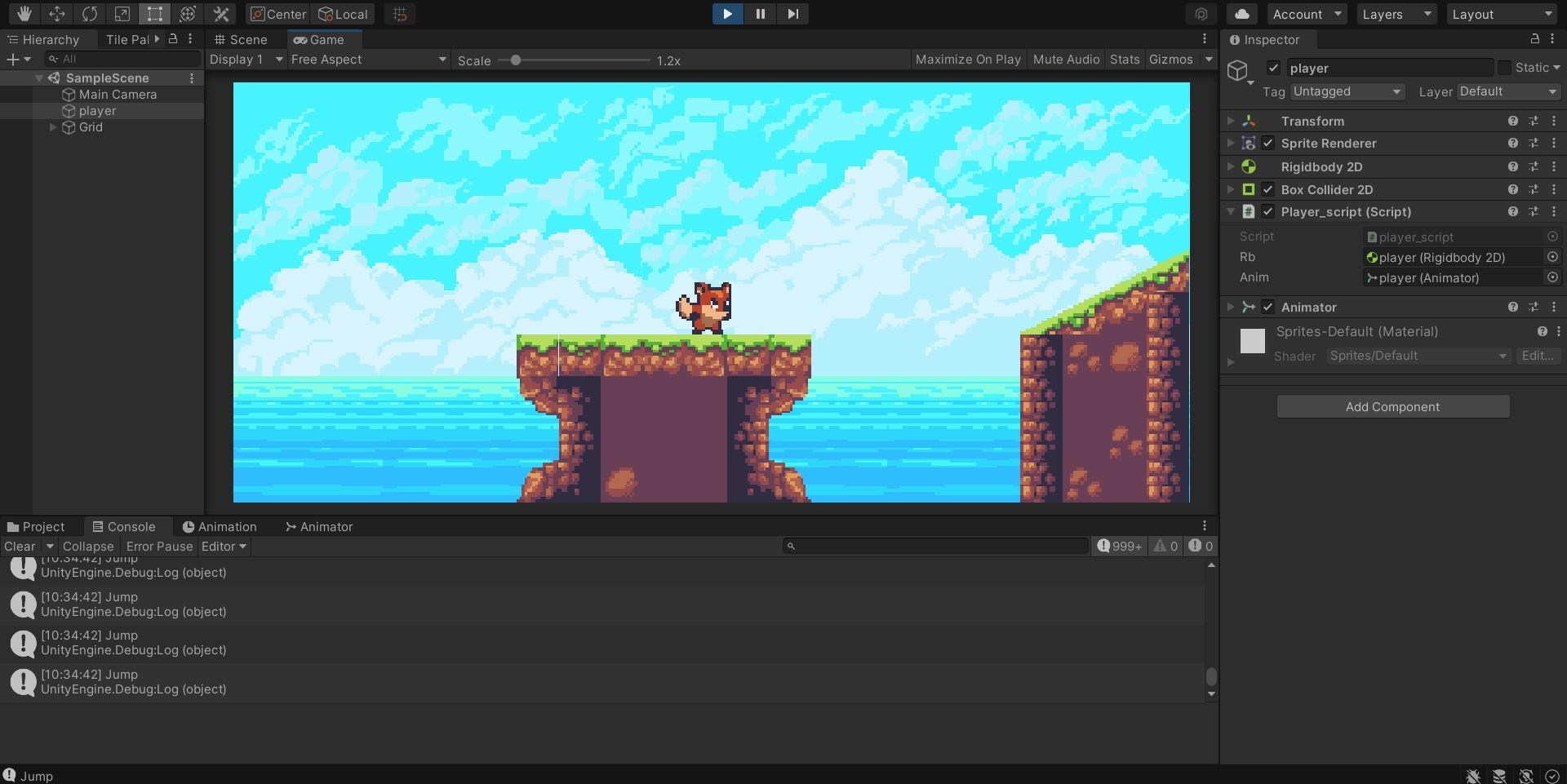Open the Untagged tag dropdown
Image resolution: width=1567 pixels, height=784 pixels.
point(1346,91)
